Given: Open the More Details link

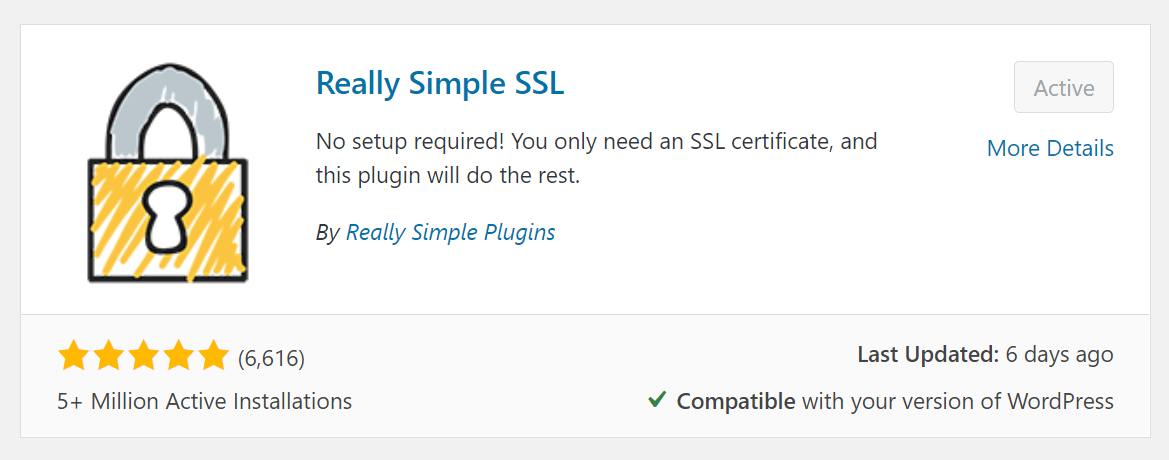Looking at the screenshot, I should pos(1050,148).
